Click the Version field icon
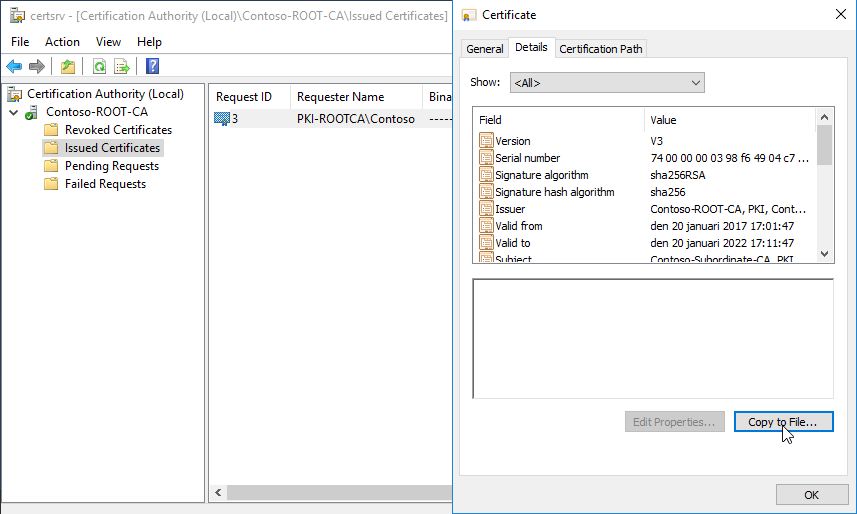 point(486,141)
